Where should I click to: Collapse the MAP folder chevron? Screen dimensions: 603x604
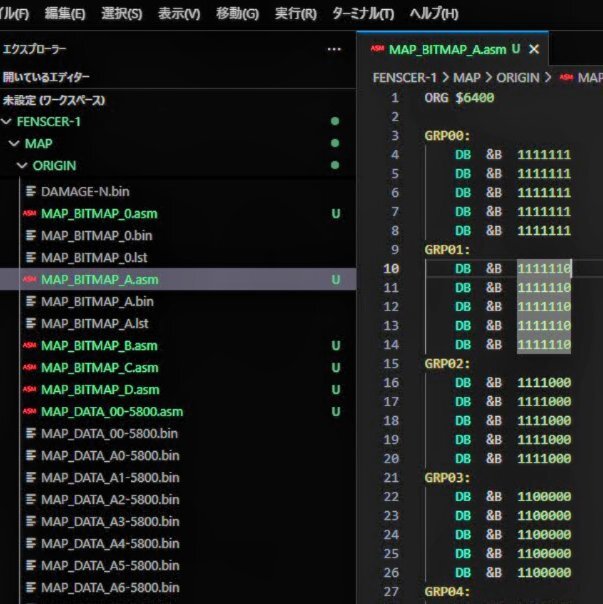pyautogui.click(x=14, y=144)
